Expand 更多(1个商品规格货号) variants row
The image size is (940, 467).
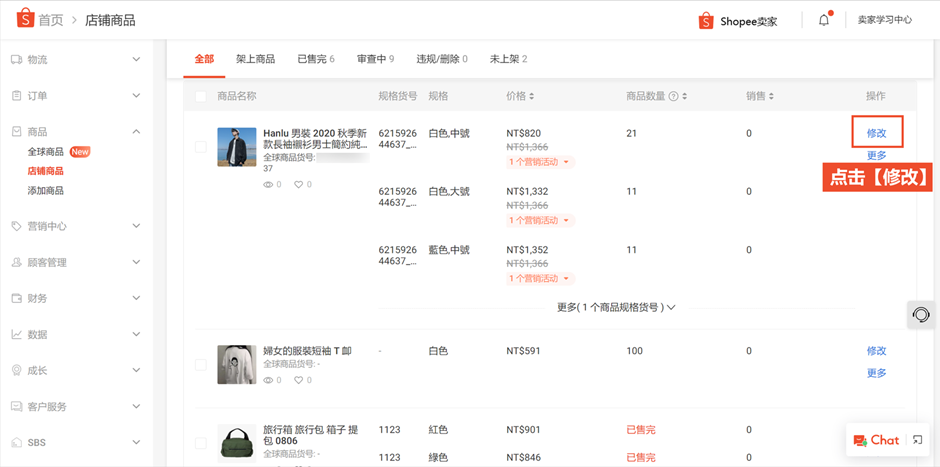pyautogui.click(x=617, y=307)
